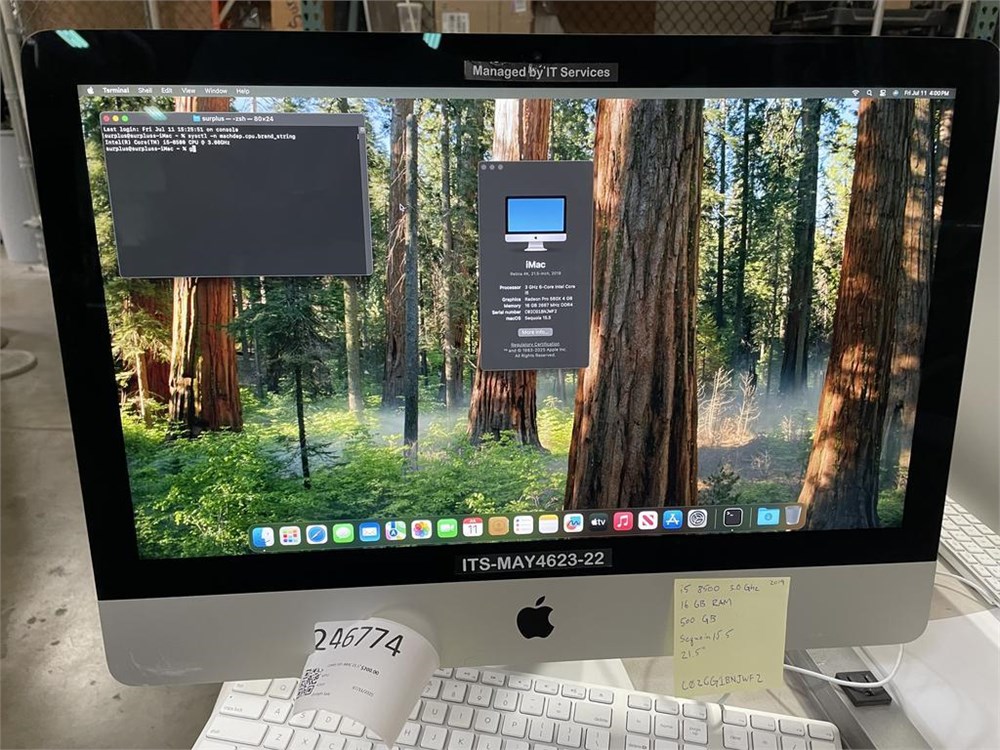Open the Downloads folder in Dock
Viewport: 1000px width, 750px height.
[x=768, y=516]
